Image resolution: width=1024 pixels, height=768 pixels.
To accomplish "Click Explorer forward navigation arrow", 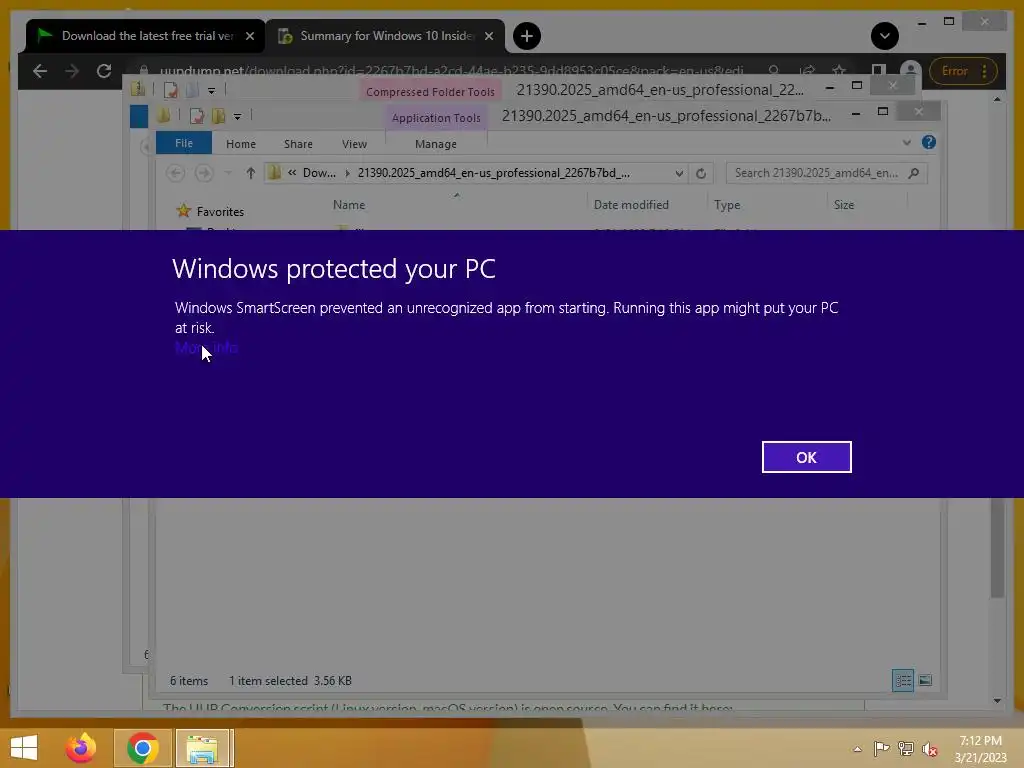I will click(x=204, y=173).
